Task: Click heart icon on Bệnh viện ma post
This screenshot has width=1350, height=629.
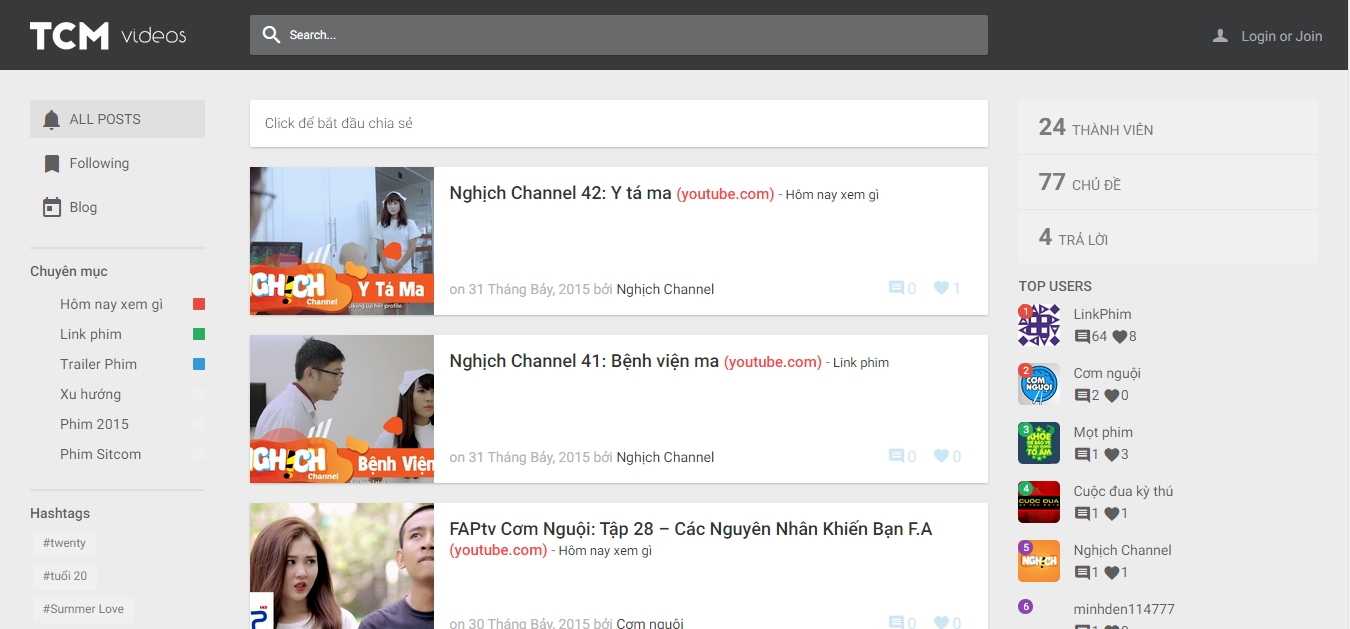Action: click(941, 456)
